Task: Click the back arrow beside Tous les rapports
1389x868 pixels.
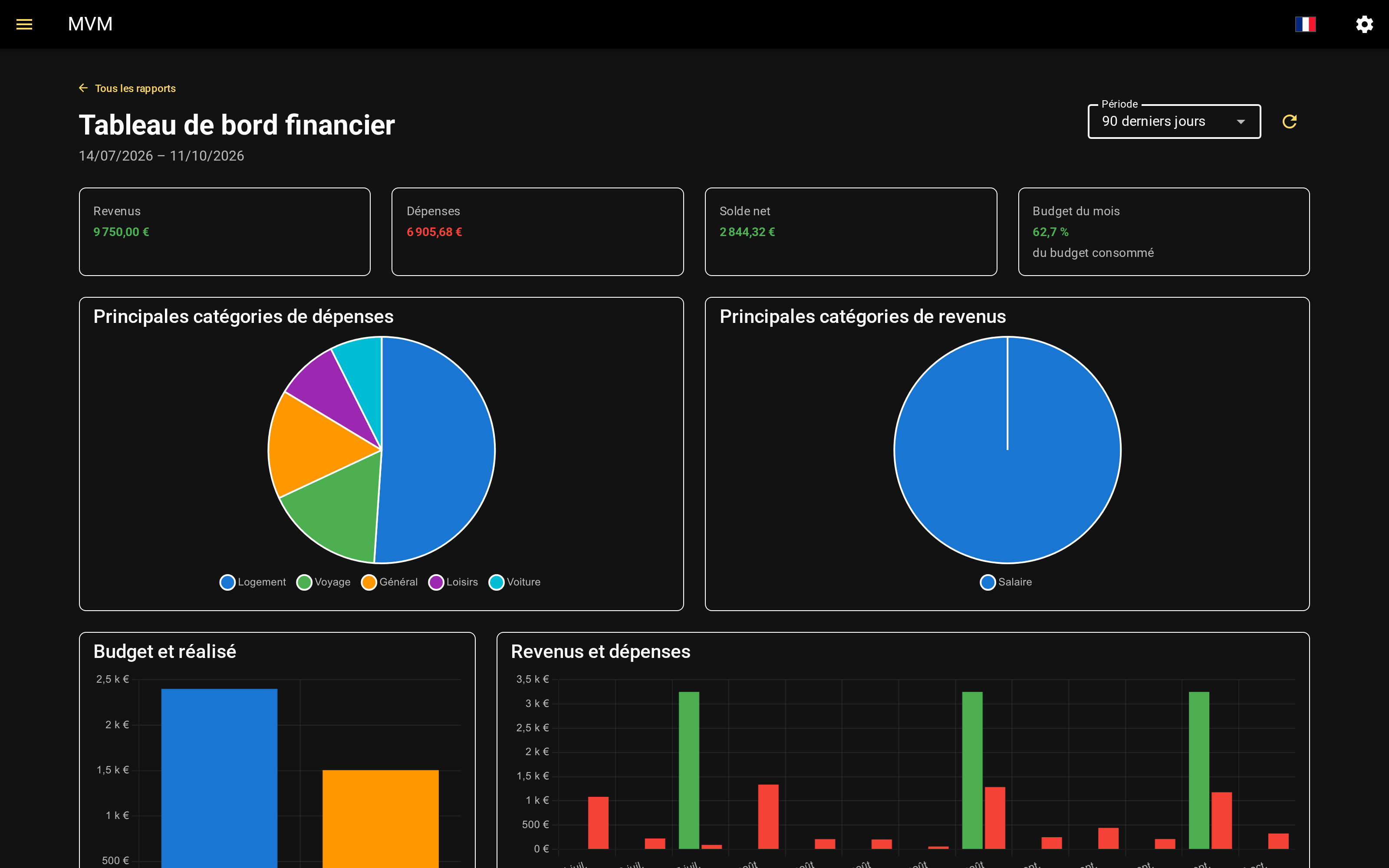Action: pyautogui.click(x=83, y=88)
